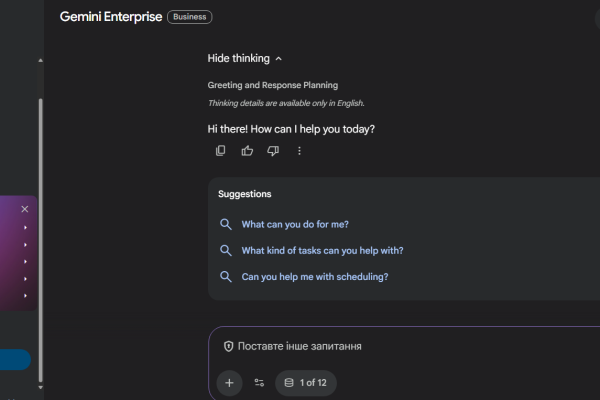600x400 pixels.
Task: Click the blue button in the left sidebar
Action: point(15,360)
